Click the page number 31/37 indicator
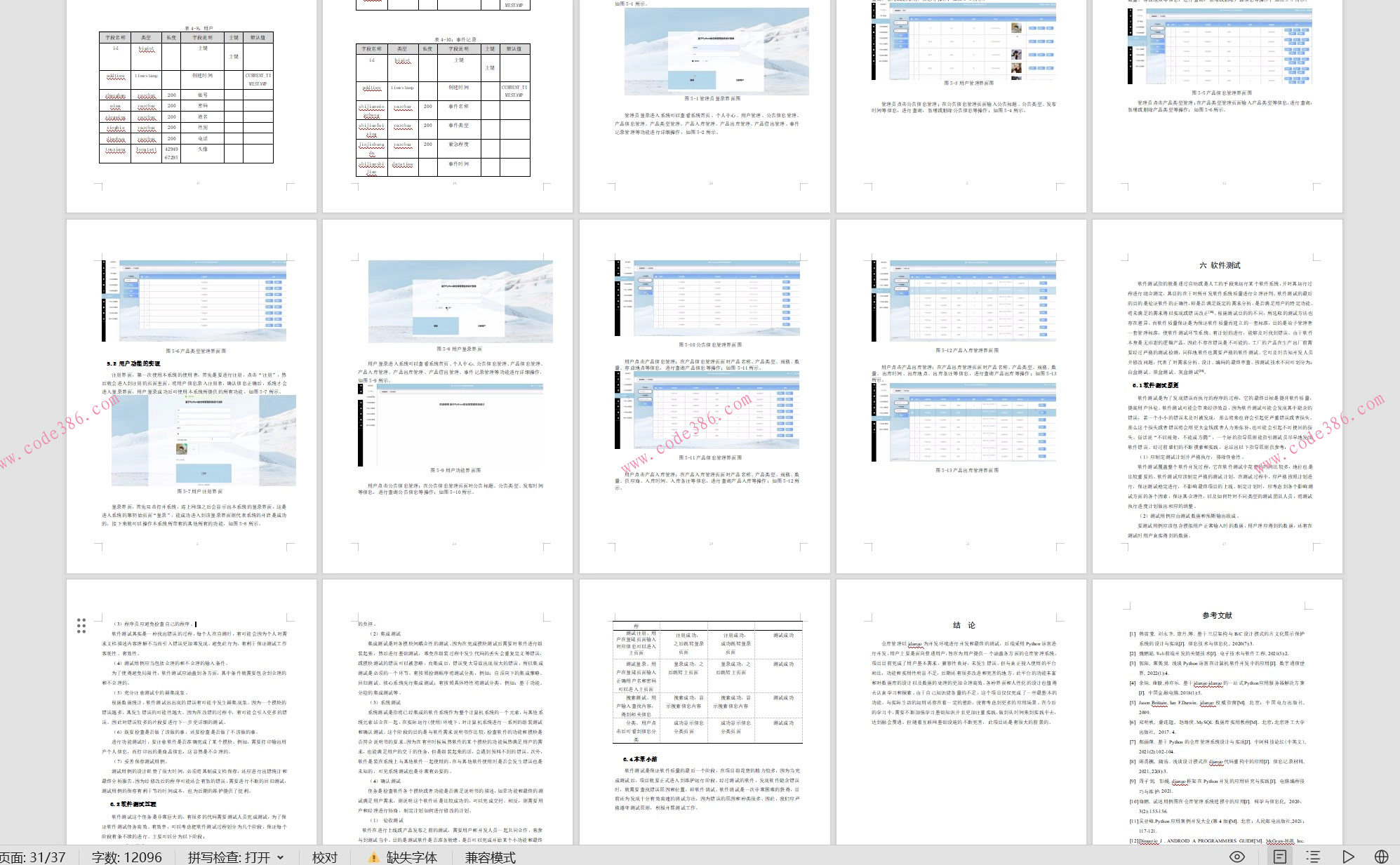1400x865 pixels. click(x=32, y=857)
